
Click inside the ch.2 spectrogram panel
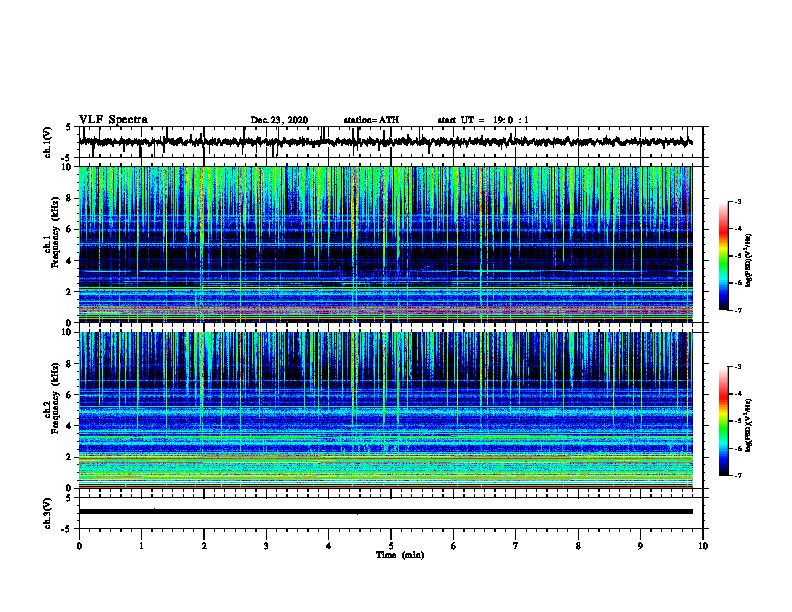pyautogui.click(x=385, y=410)
